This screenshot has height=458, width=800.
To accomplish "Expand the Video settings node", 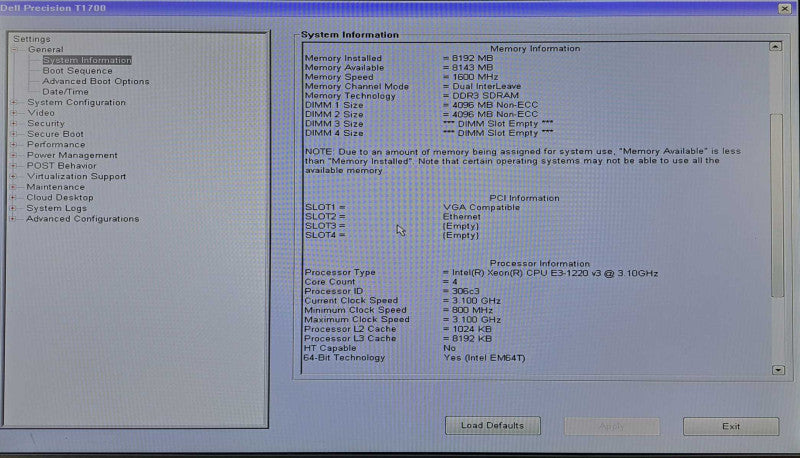I will click(14, 113).
